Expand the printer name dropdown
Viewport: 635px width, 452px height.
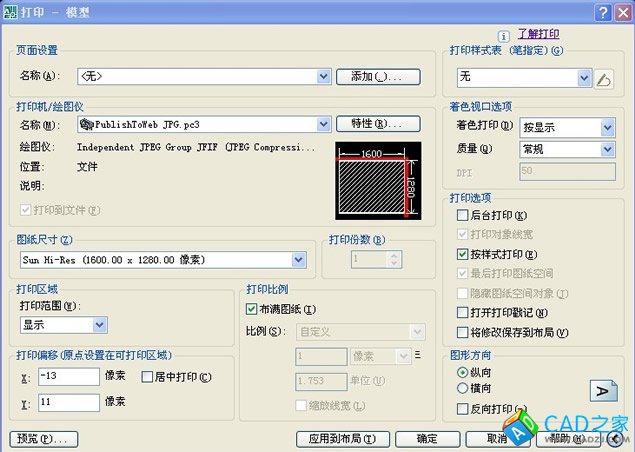point(323,125)
